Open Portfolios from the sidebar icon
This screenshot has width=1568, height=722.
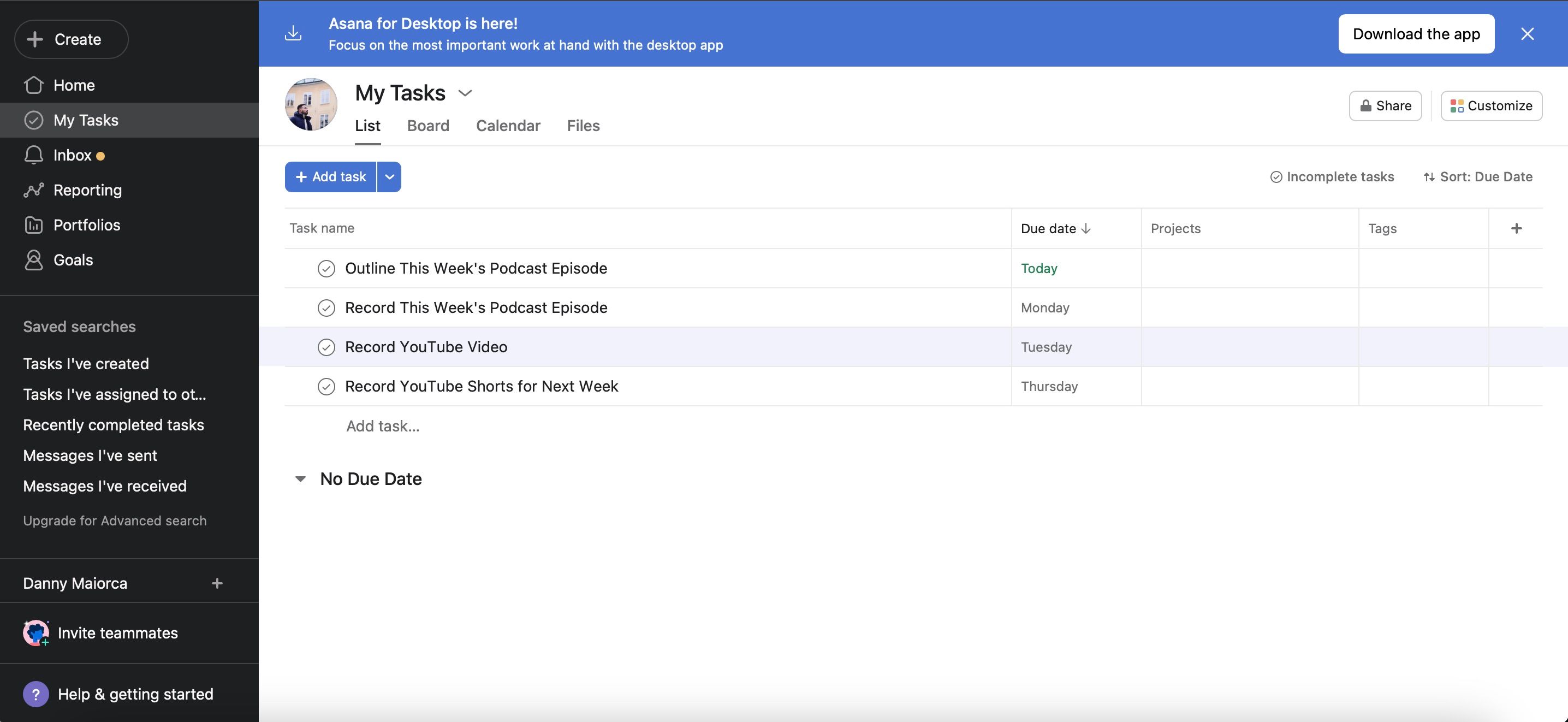[33, 225]
